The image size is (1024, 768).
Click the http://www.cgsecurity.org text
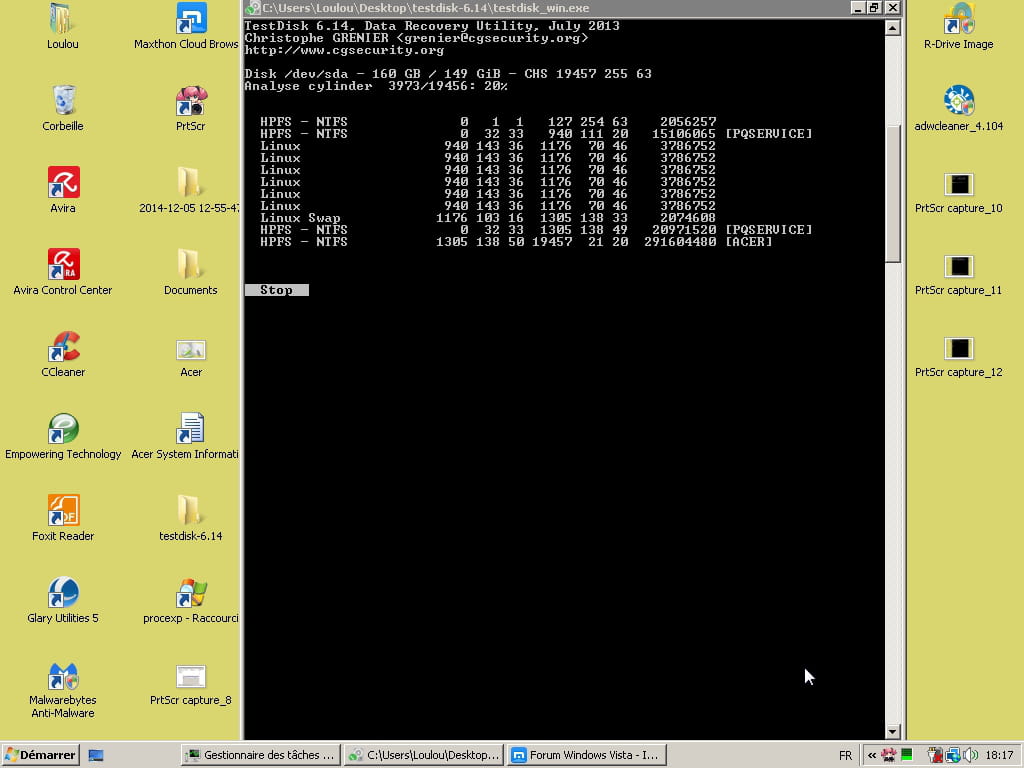click(x=344, y=50)
